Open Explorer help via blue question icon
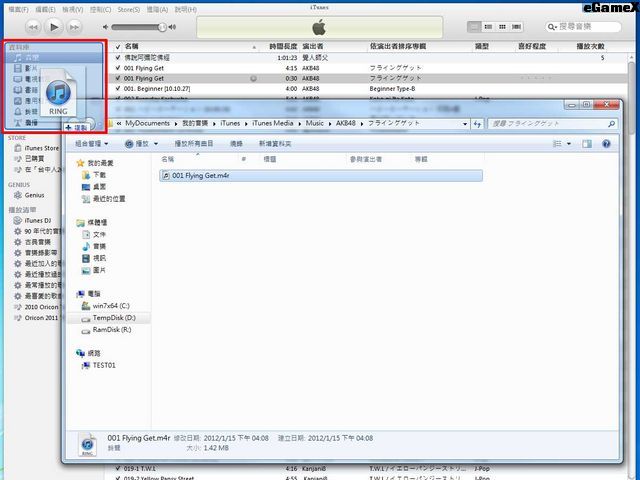This screenshot has height=480, width=640. pyautogui.click(x=607, y=144)
